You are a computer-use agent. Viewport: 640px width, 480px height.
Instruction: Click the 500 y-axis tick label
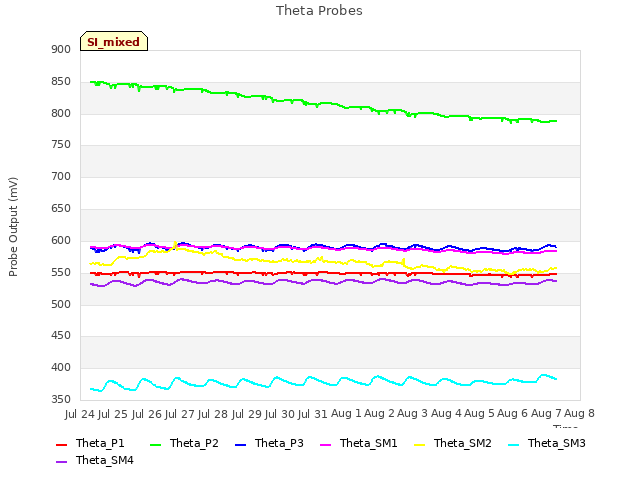(x=61, y=304)
